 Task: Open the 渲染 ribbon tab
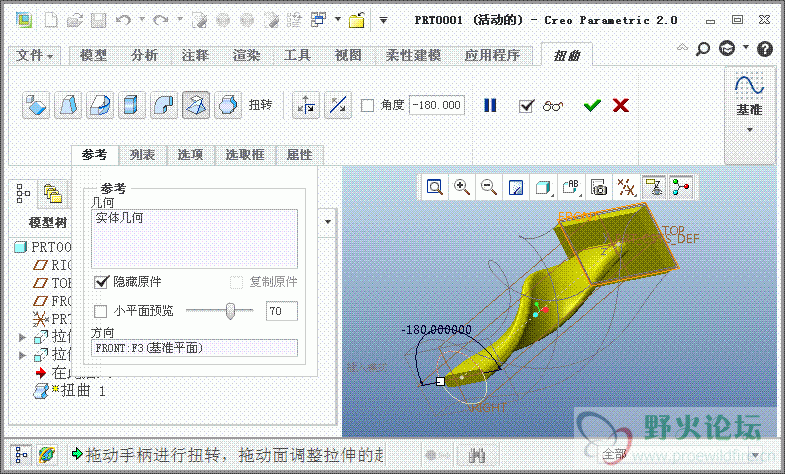tap(246, 55)
